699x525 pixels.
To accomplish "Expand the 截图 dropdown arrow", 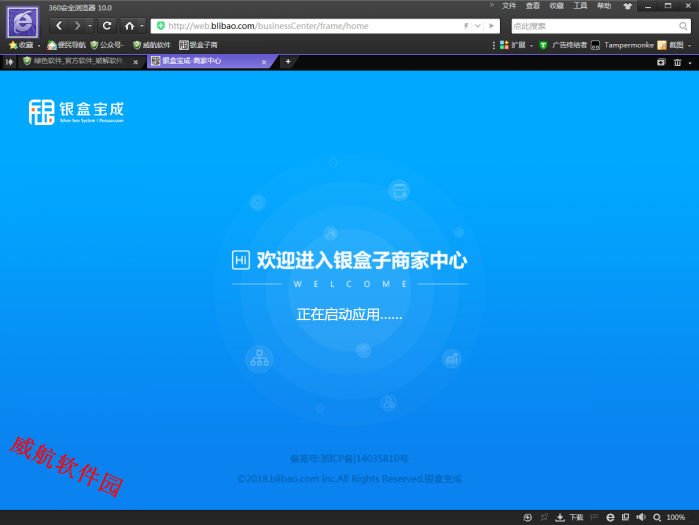I will point(689,45).
